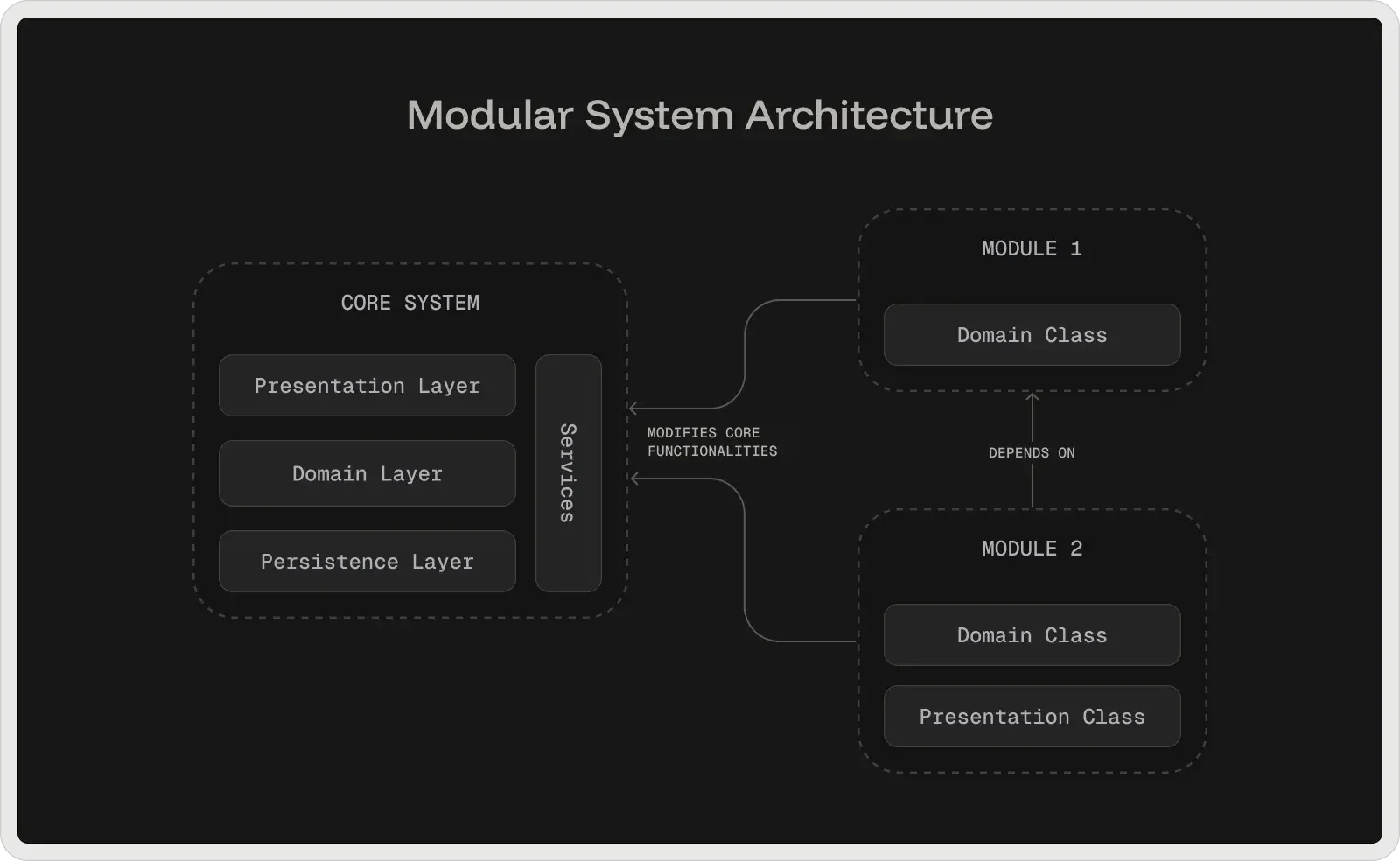This screenshot has width=1400, height=861.
Task: Select the CORE SYSTEM heading label
Action: (x=410, y=303)
